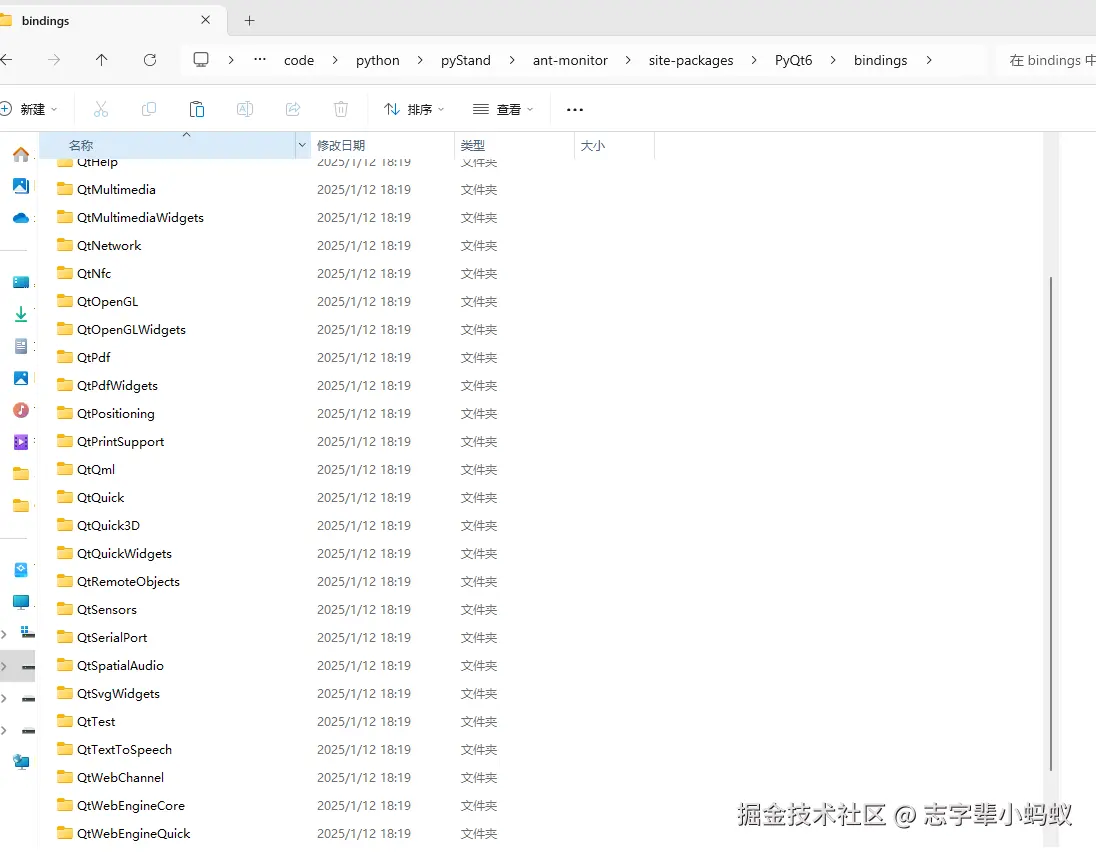Image resolution: width=1096 pixels, height=852 pixels.
Task: Expand the chevron after bindings in path
Action: (x=929, y=60)
